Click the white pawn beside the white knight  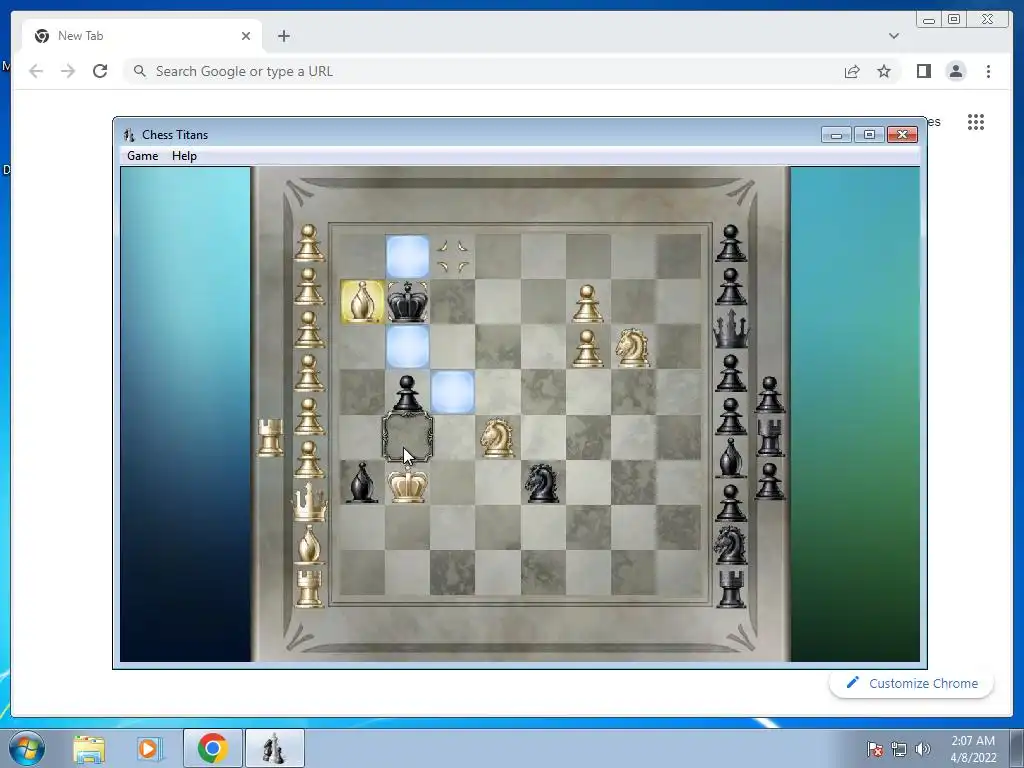(587, 348)
